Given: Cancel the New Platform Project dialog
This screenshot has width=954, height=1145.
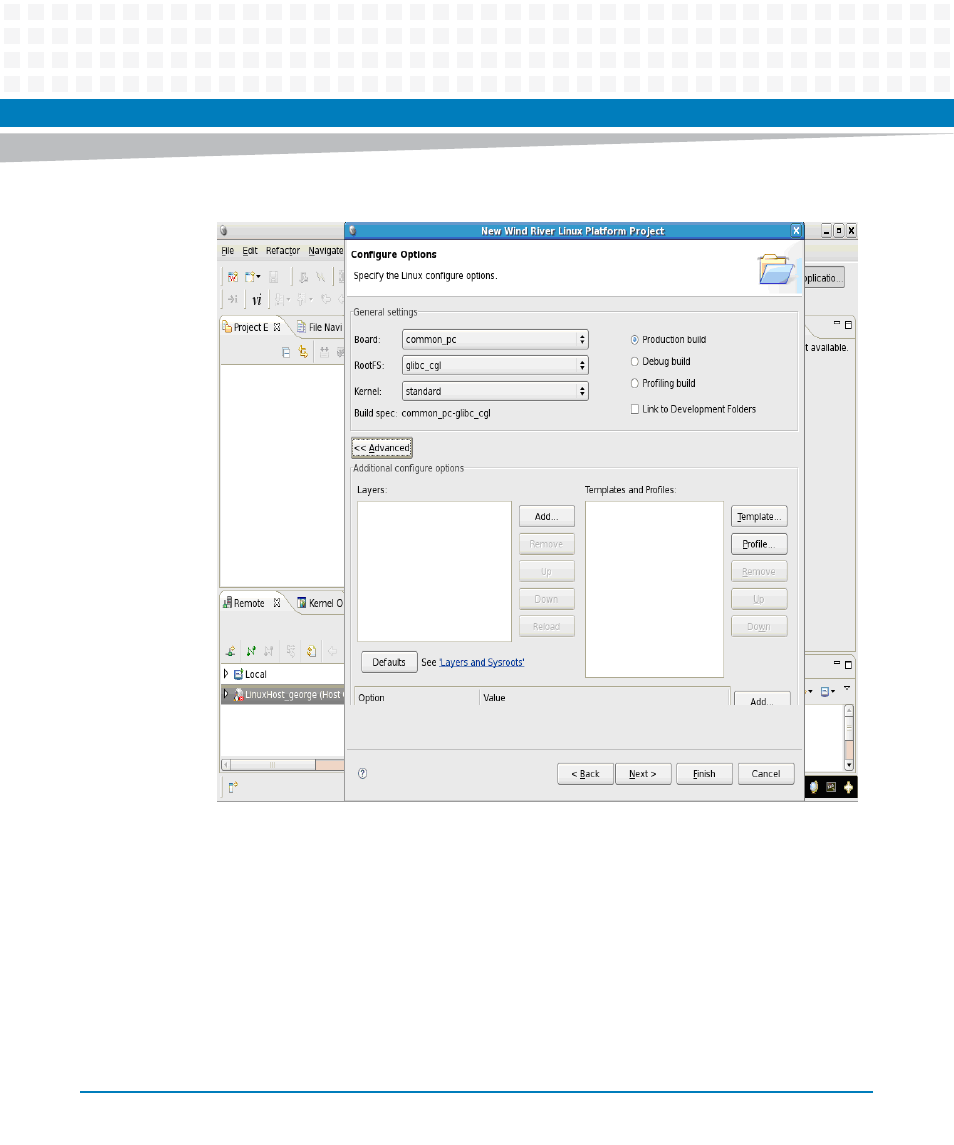Looking at the screenshot, I should (x=766, y=774).
